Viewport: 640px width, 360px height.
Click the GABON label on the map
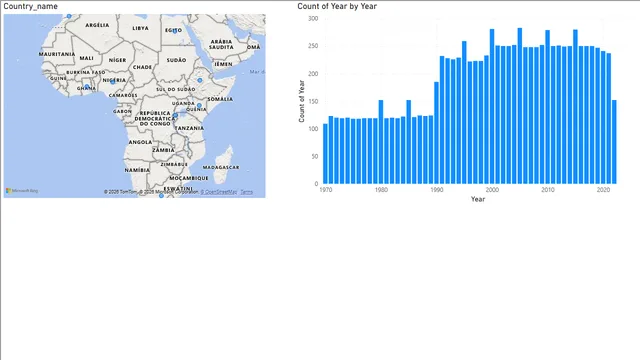click(122, 111)
